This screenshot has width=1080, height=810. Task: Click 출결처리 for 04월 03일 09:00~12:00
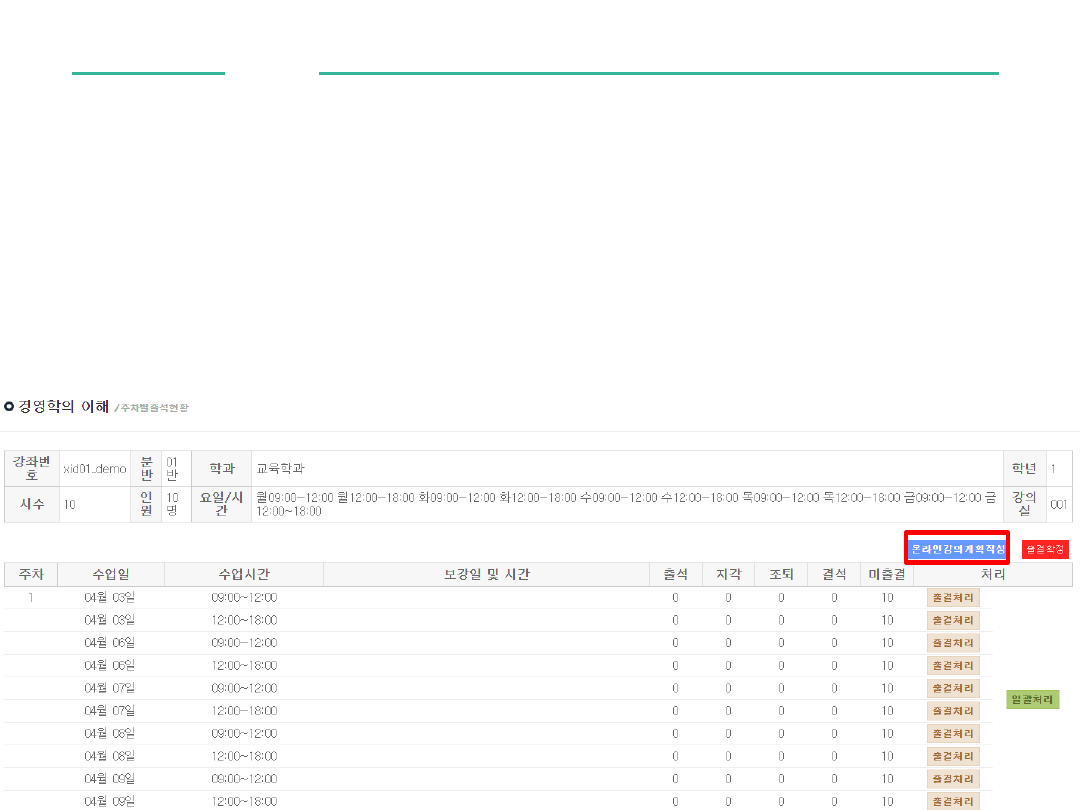point(953,597)
